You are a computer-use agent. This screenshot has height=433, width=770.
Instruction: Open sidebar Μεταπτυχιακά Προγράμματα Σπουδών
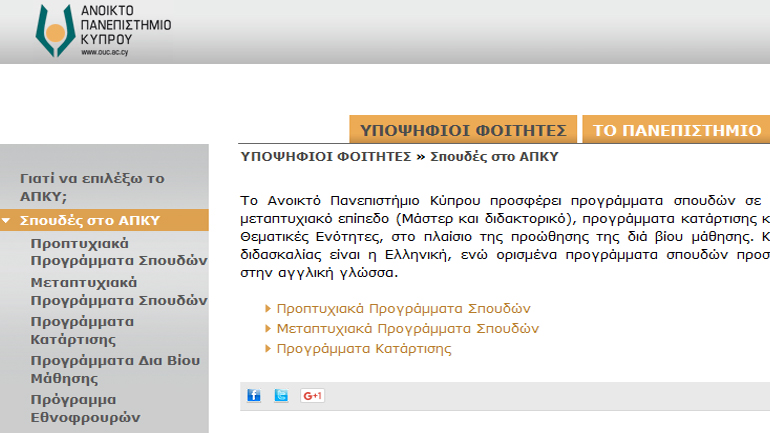119,291
